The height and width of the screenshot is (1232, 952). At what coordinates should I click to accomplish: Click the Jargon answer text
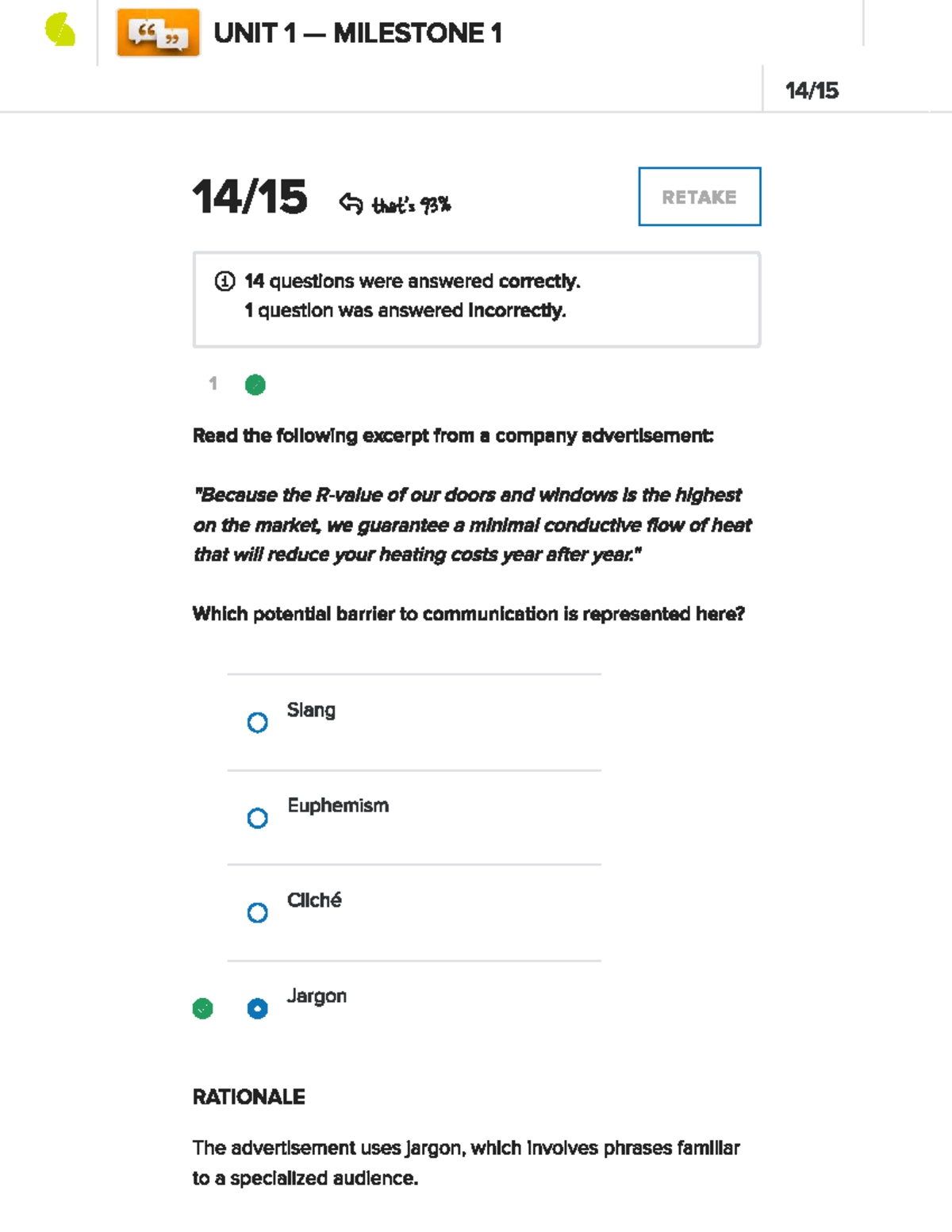pos(317,996)
